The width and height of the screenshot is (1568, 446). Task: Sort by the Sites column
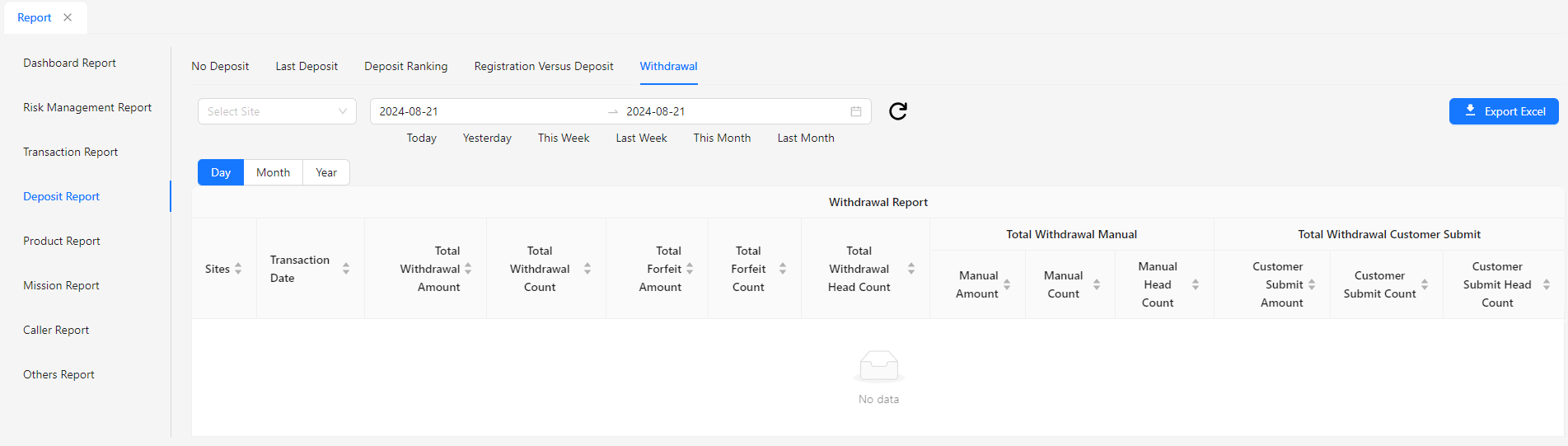click(238, 269)
